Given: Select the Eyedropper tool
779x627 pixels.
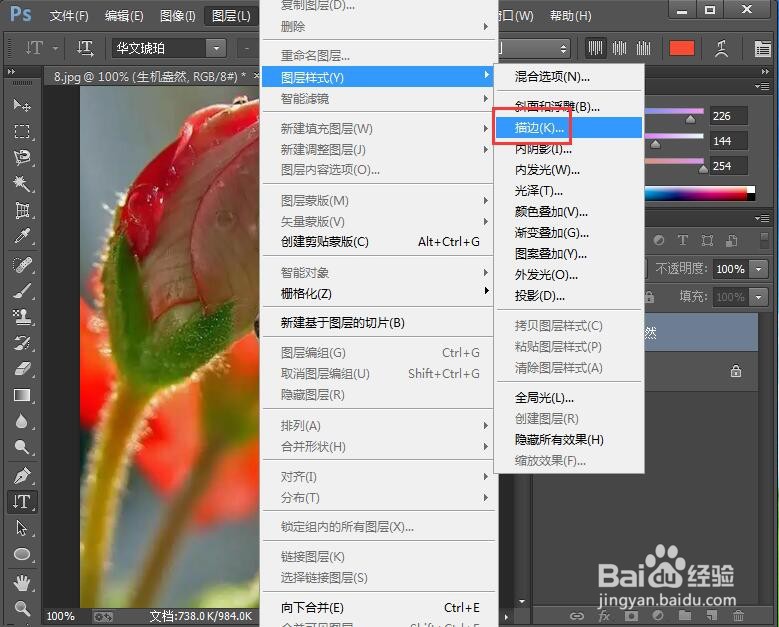Looking at the screenshot, I should coord(22,236).
